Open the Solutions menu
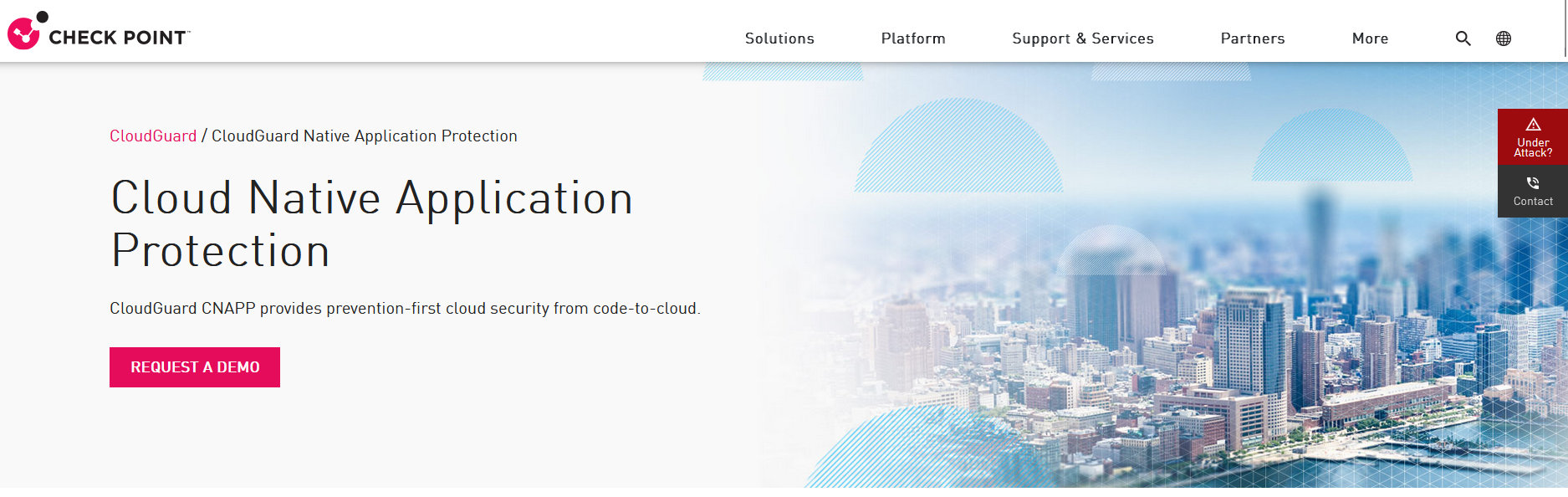Viewport: 1568px width, 497px height. click(779, 38)
